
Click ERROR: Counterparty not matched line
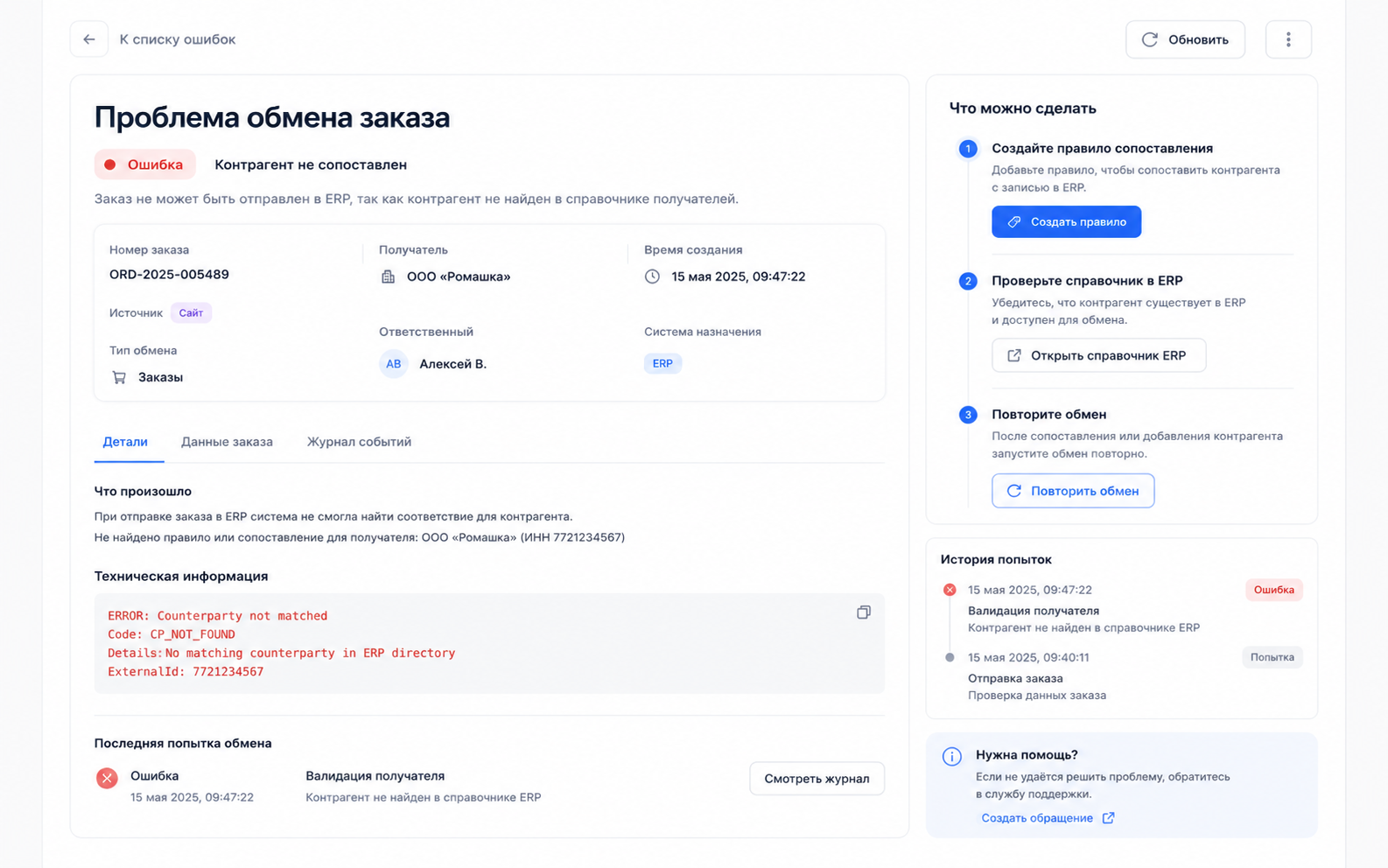click(217, 616)
